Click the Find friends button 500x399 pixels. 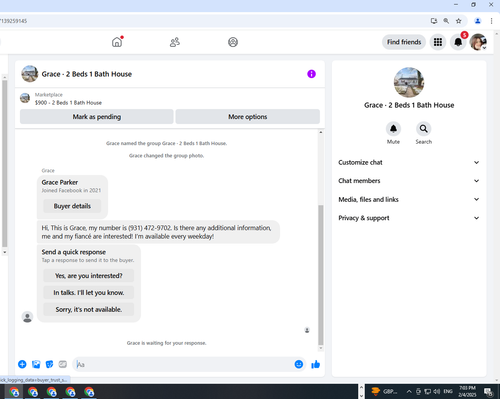point(404,42)
